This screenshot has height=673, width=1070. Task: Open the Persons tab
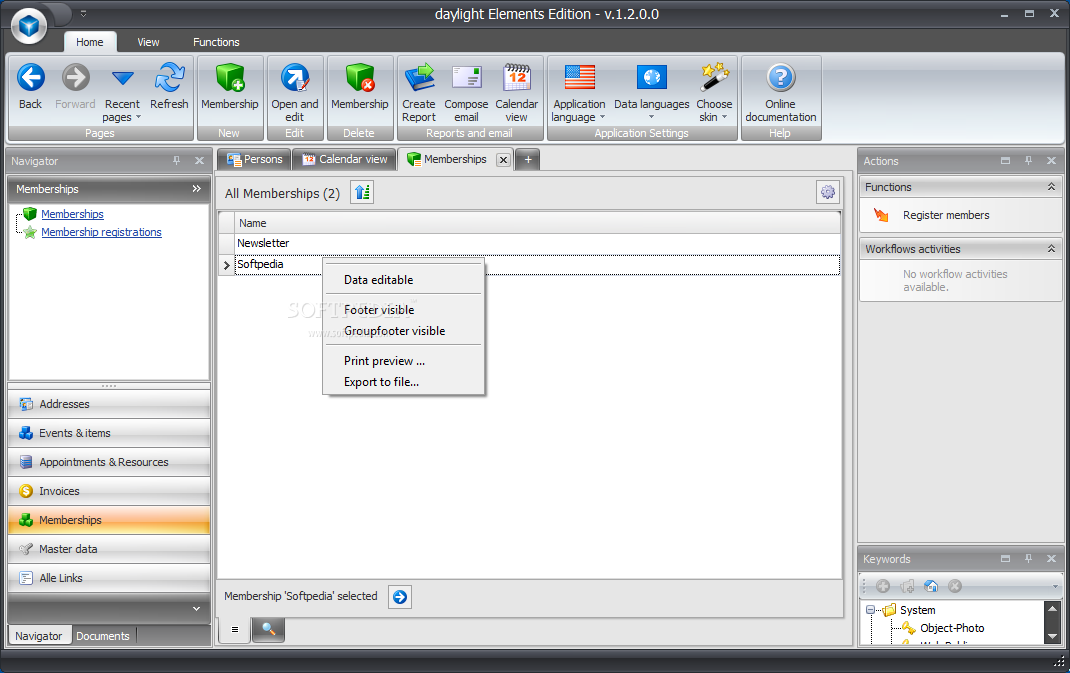[255, 159]
